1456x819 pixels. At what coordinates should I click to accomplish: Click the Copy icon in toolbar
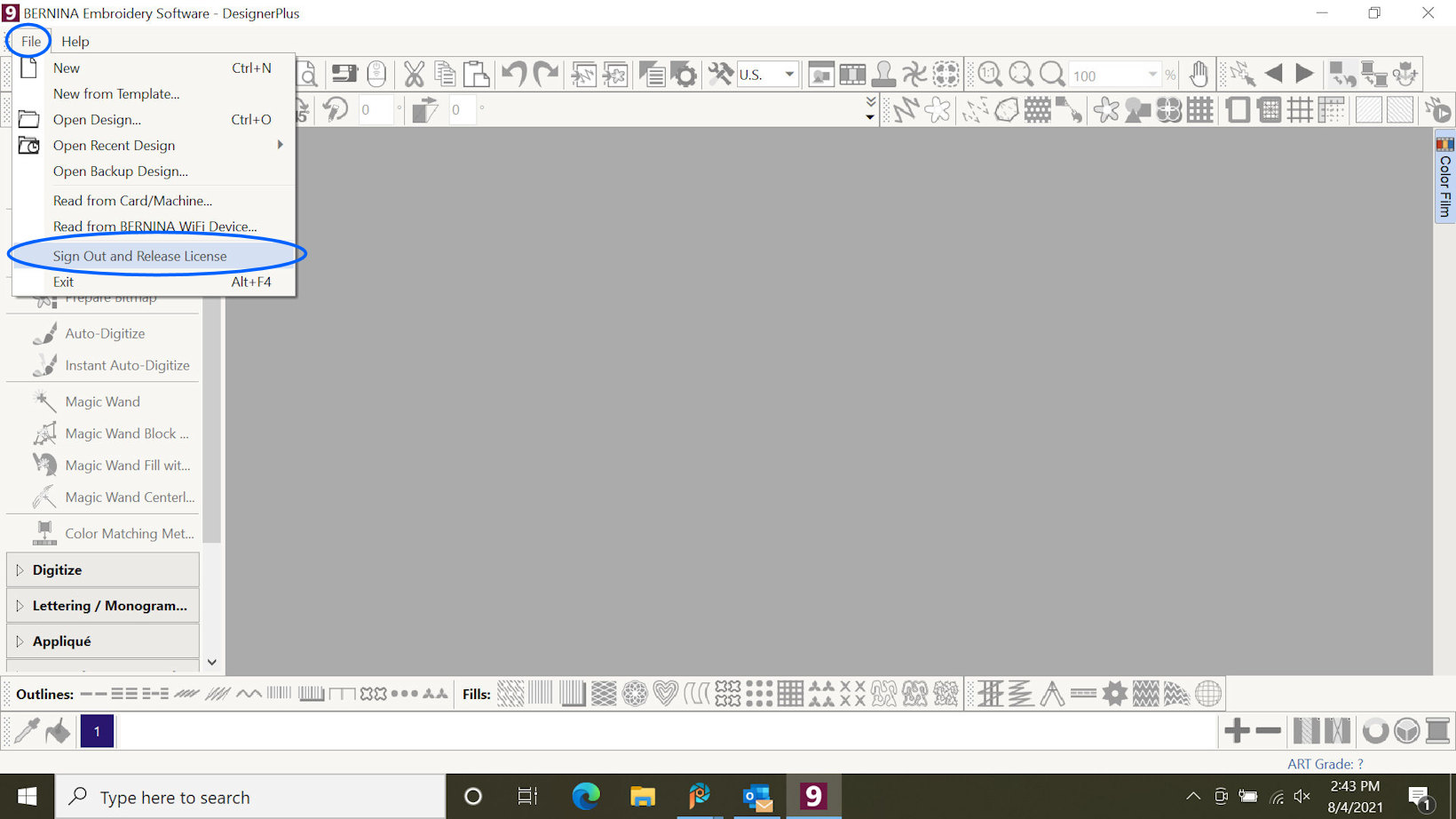445,75
